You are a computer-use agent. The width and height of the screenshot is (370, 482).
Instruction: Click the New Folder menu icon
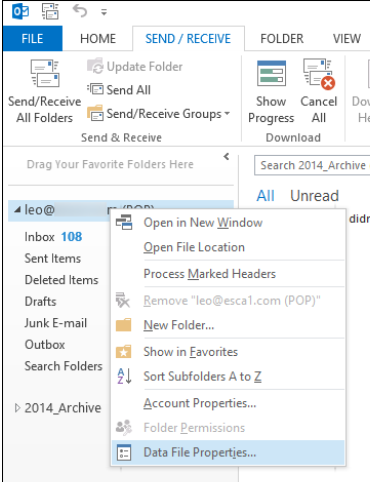tap(124, 325)
